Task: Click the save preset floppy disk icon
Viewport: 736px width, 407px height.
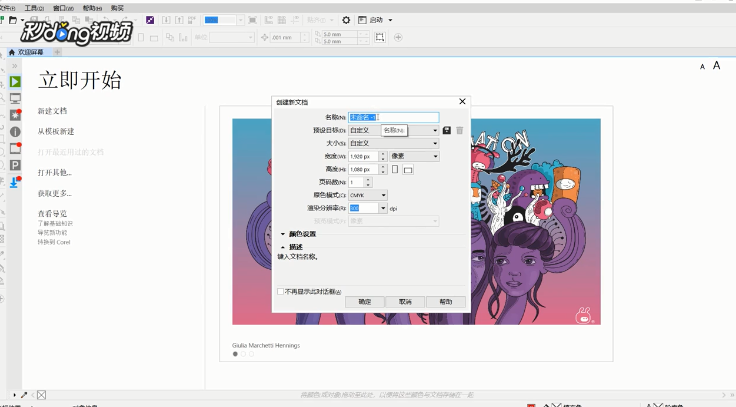Action: [x=447, y=131]
